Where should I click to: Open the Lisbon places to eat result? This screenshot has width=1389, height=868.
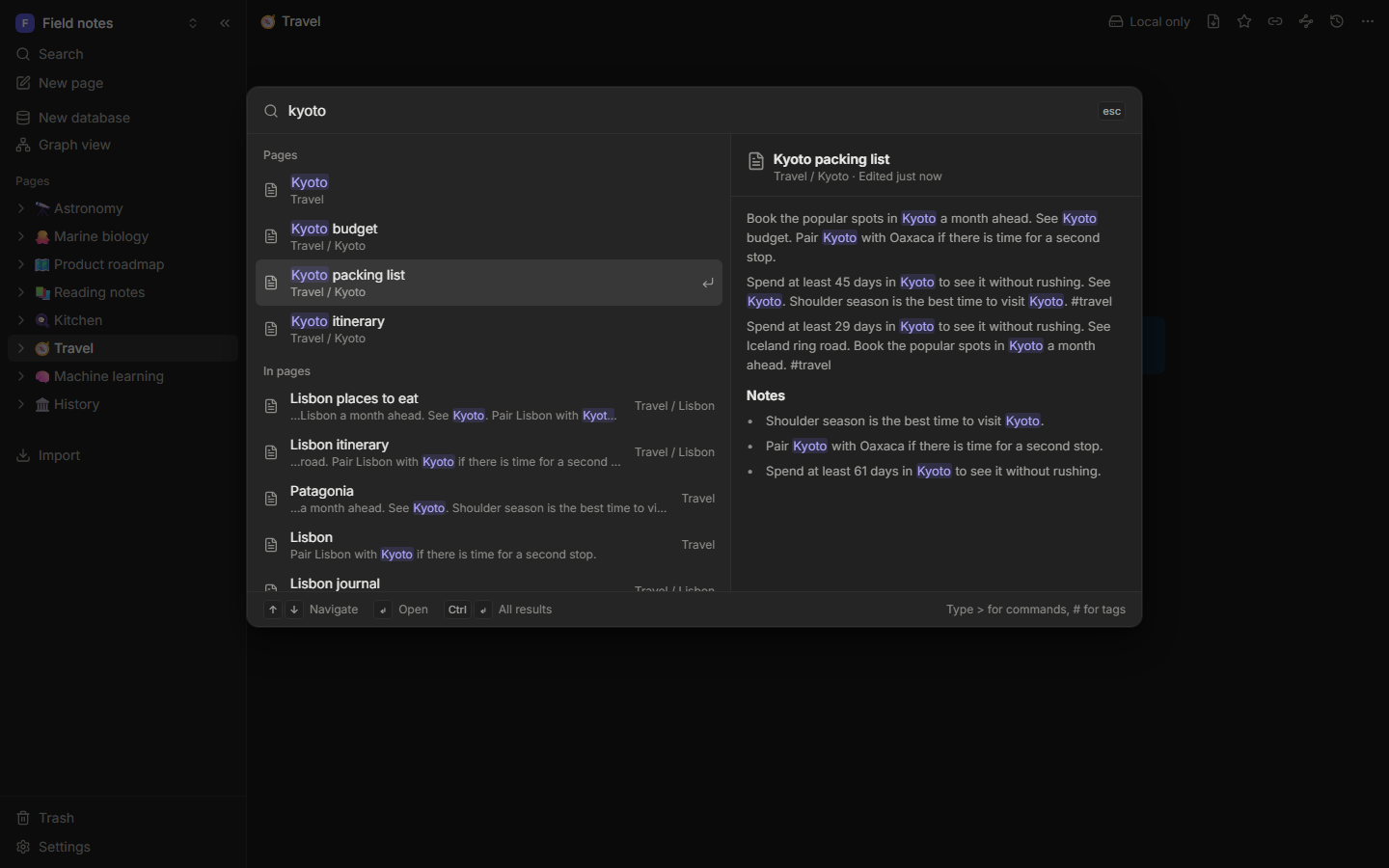click(489, 406)
